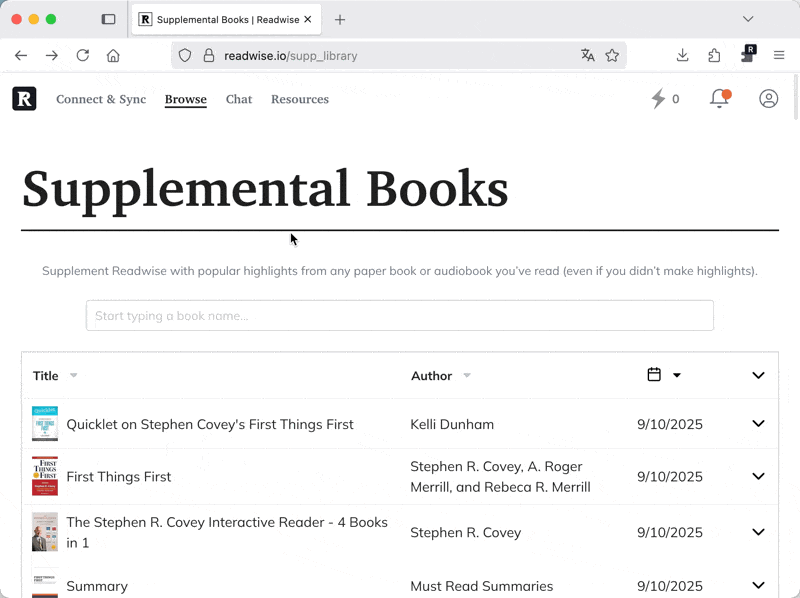Open the Chat navigation item
Viewport: 800px width, 598px height.
[x=239, y=99]
